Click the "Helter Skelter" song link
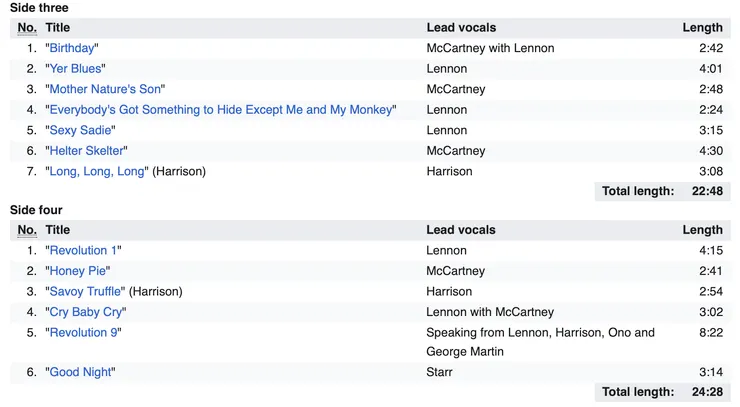The image size is (740, 407). 86,151
